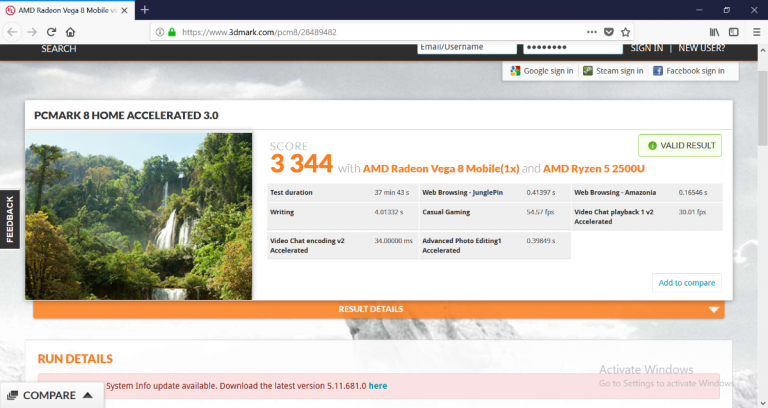Open a new browser tab
768x408 pixels.
(x=145, y=9)
